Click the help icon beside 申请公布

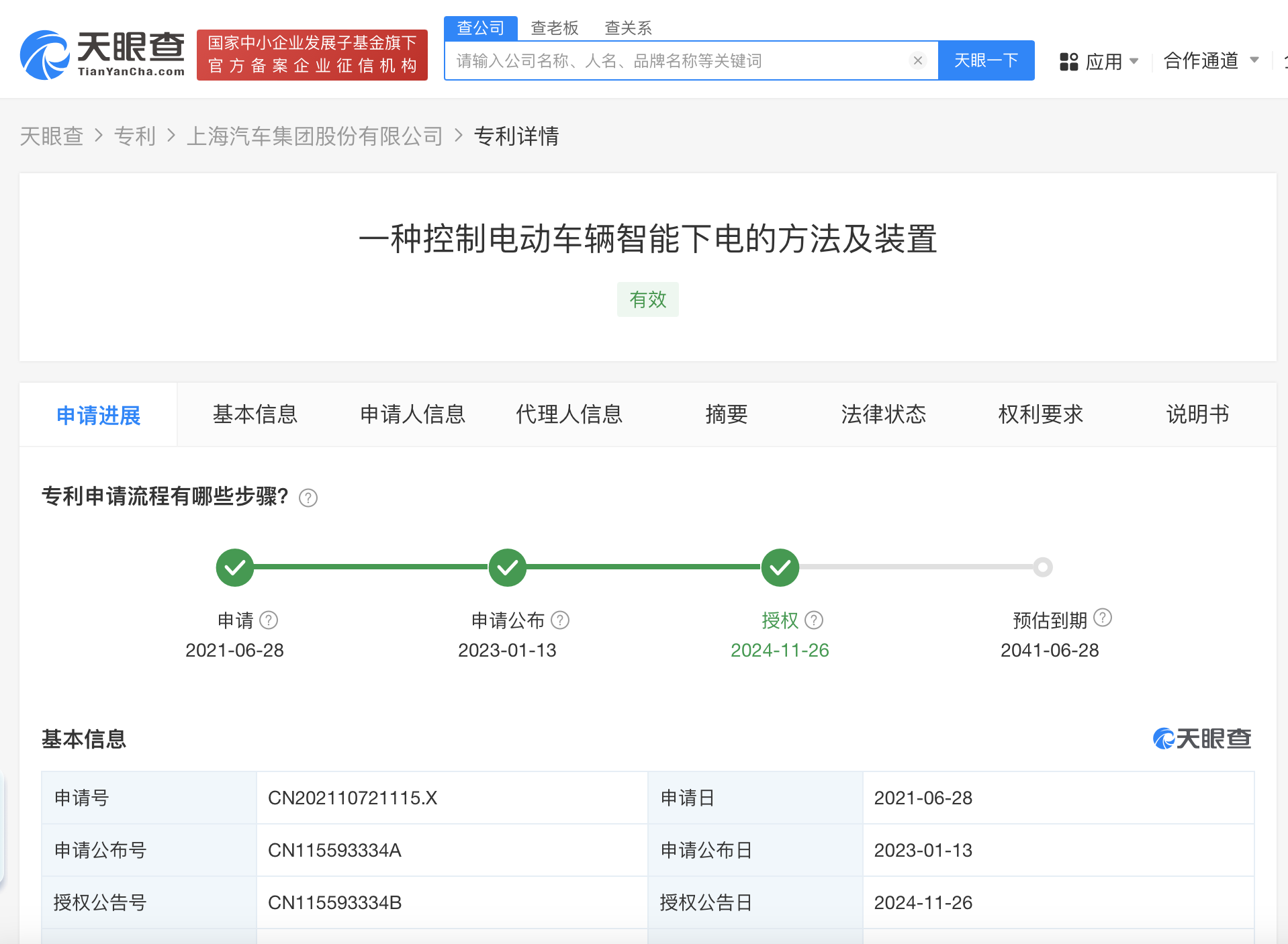pos(560,620)
